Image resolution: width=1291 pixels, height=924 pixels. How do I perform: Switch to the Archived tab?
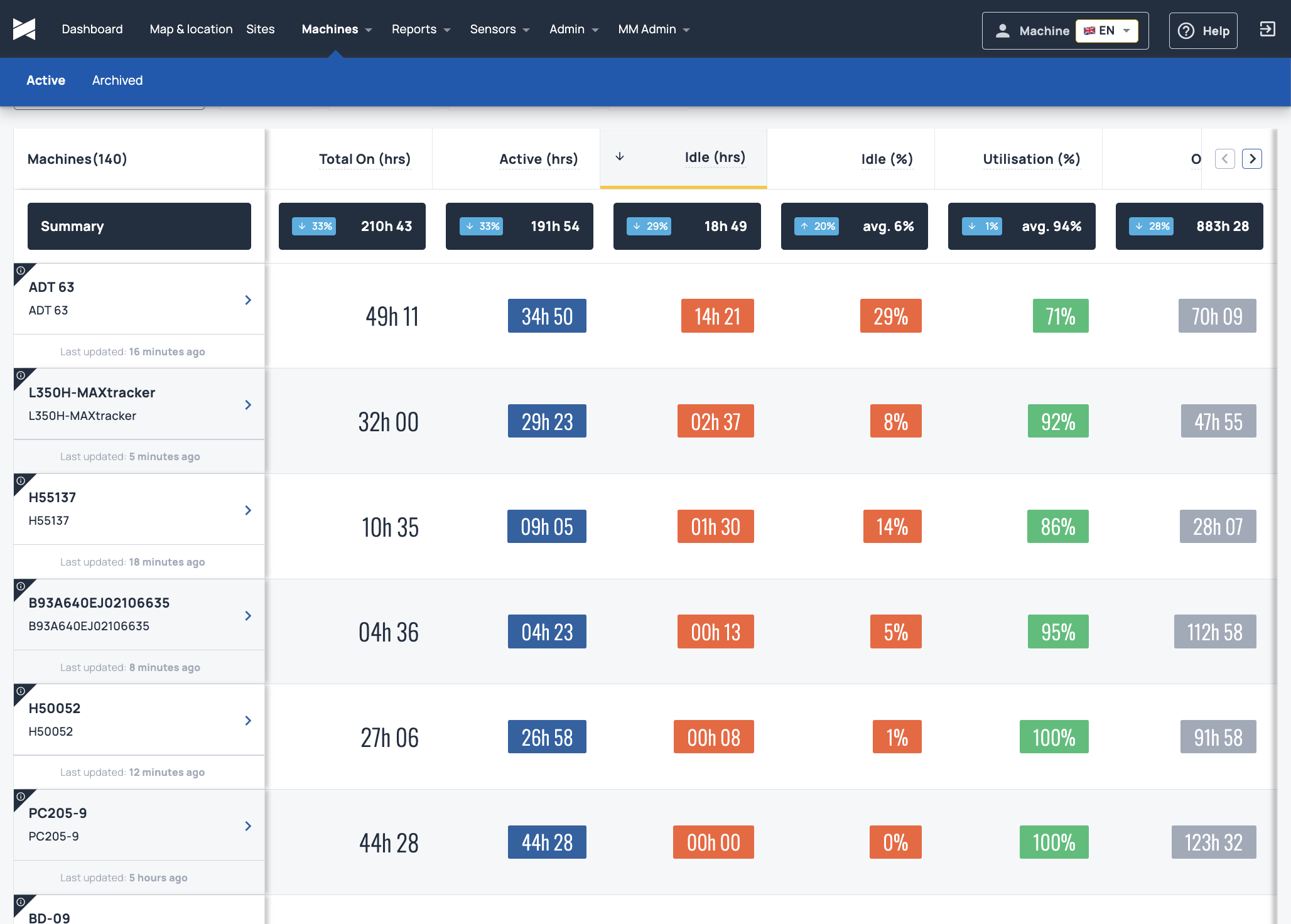tap(117, 80)
